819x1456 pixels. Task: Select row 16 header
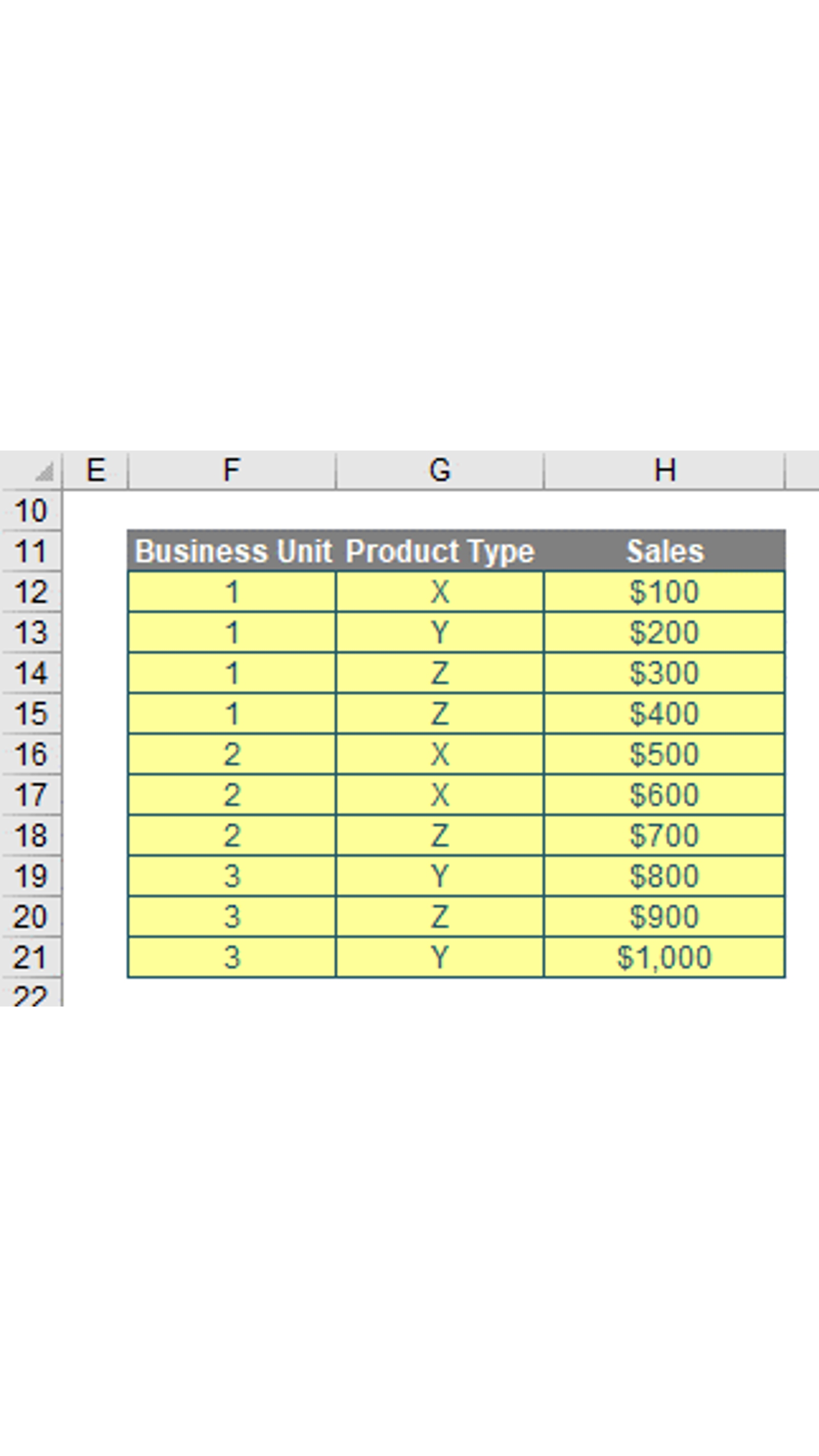pos(31,754)
